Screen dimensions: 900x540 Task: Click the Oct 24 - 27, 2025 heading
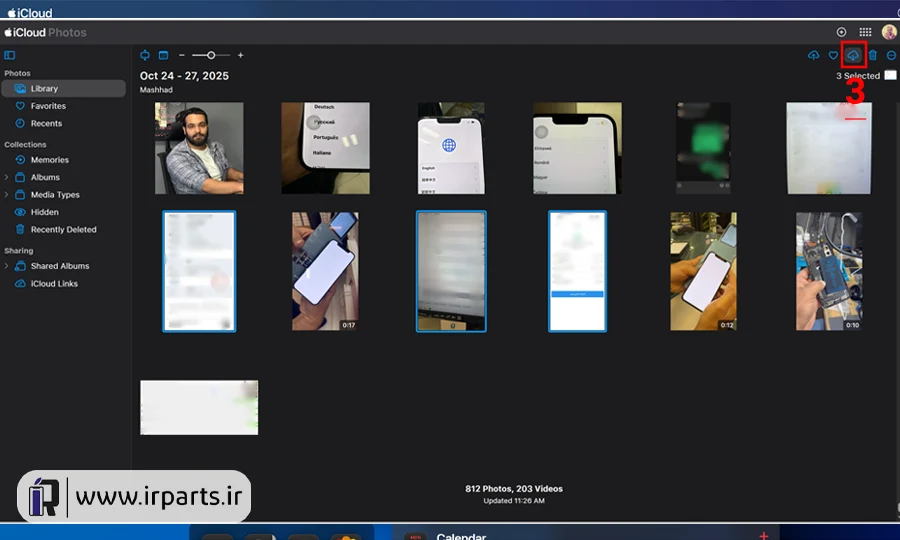pyautogui.click(x=184, y=76)
